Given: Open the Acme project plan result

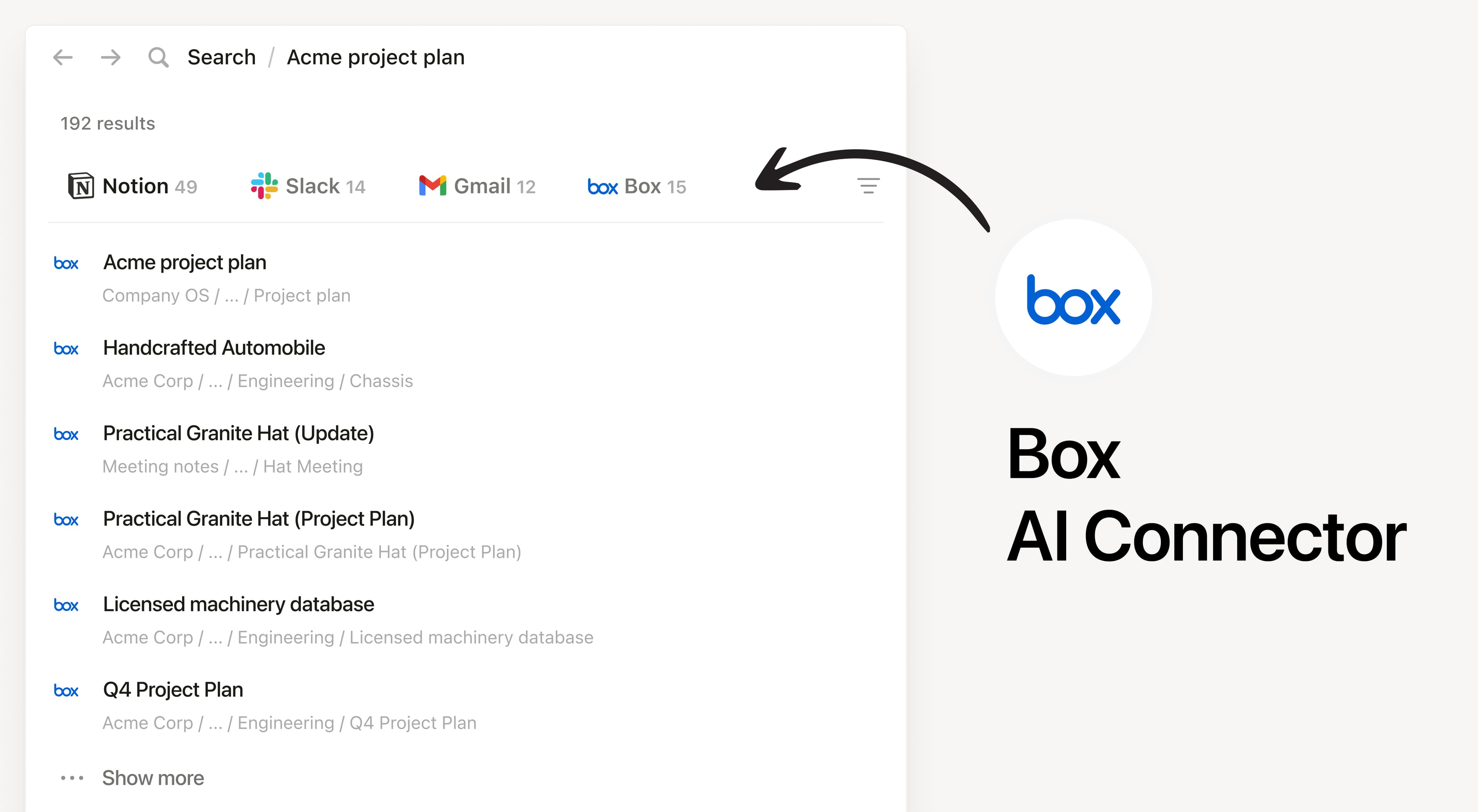Looking at the screenshot, I should (x=185, y=262).
